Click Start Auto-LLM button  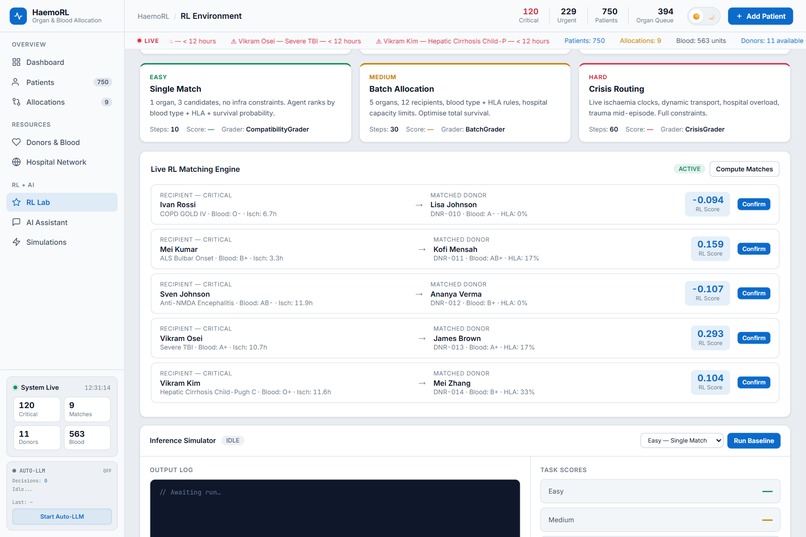tap(62, 516)
